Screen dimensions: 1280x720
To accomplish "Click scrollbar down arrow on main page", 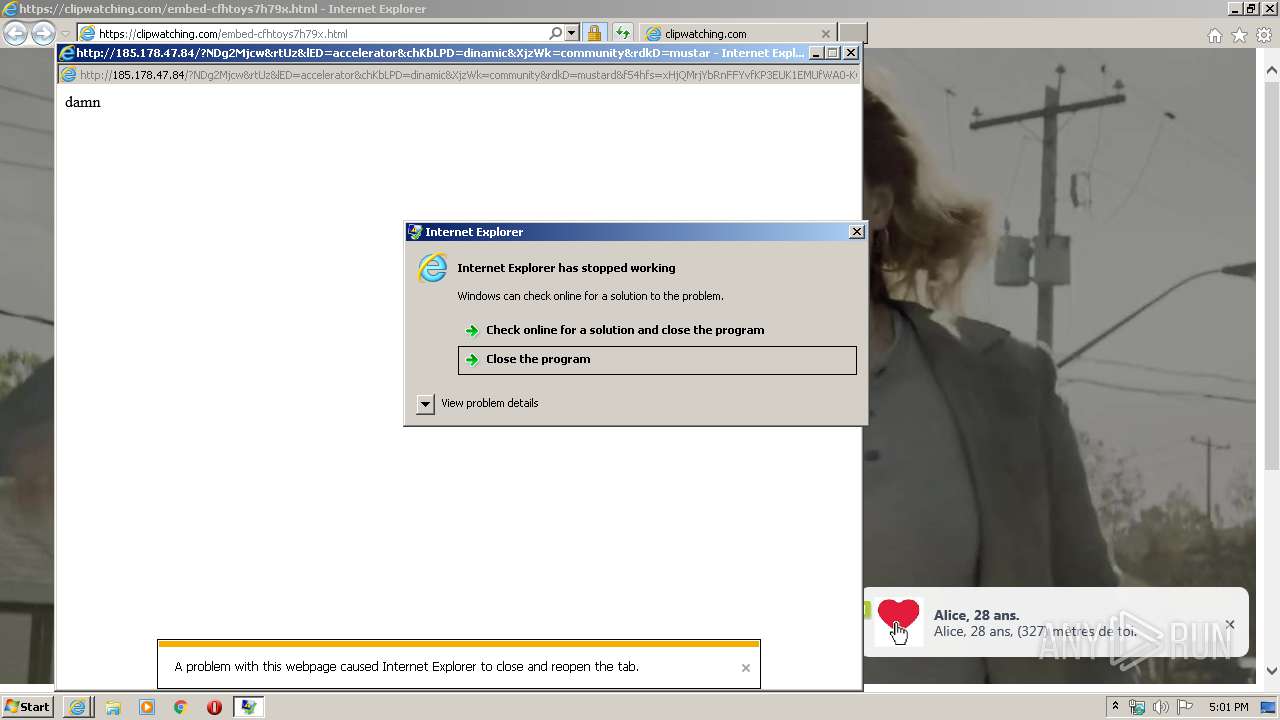I will pyautogui.click(x=1271, y=671).
